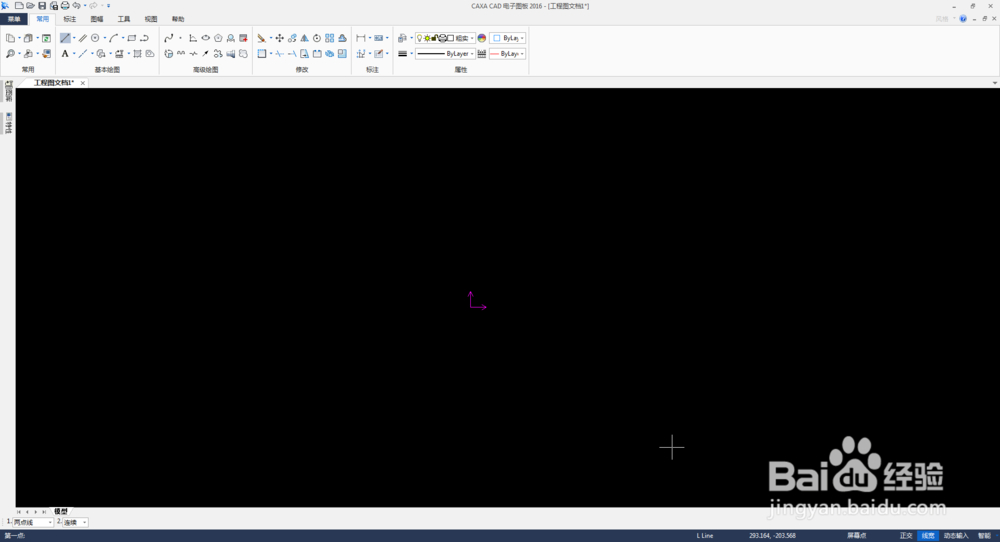
Task: Select the Mirror tool
Action: coord(304,38)
